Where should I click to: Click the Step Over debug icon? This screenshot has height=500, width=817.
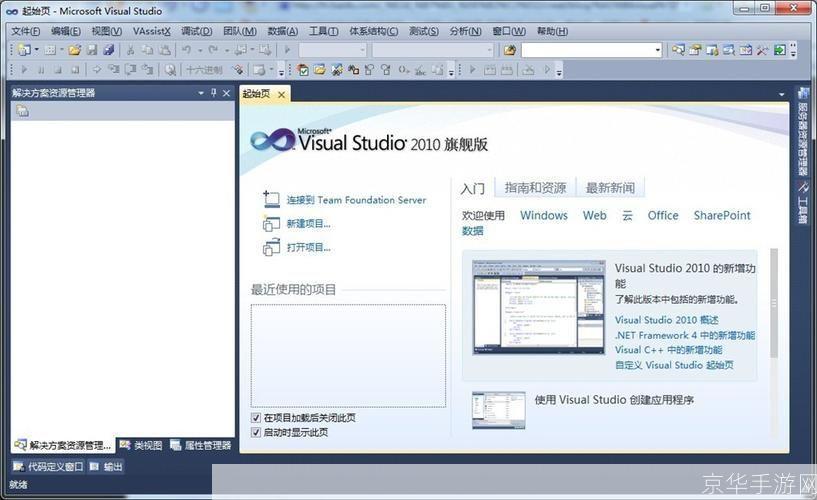pos(130,69)
